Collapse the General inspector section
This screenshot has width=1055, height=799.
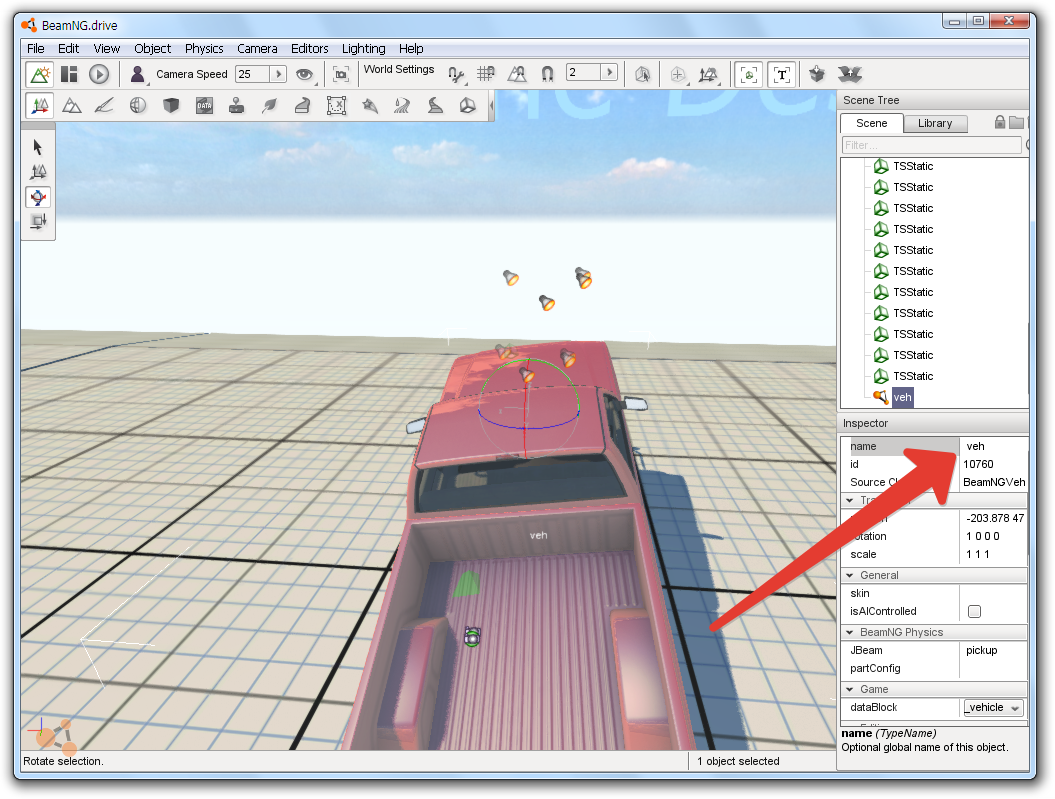850,575
